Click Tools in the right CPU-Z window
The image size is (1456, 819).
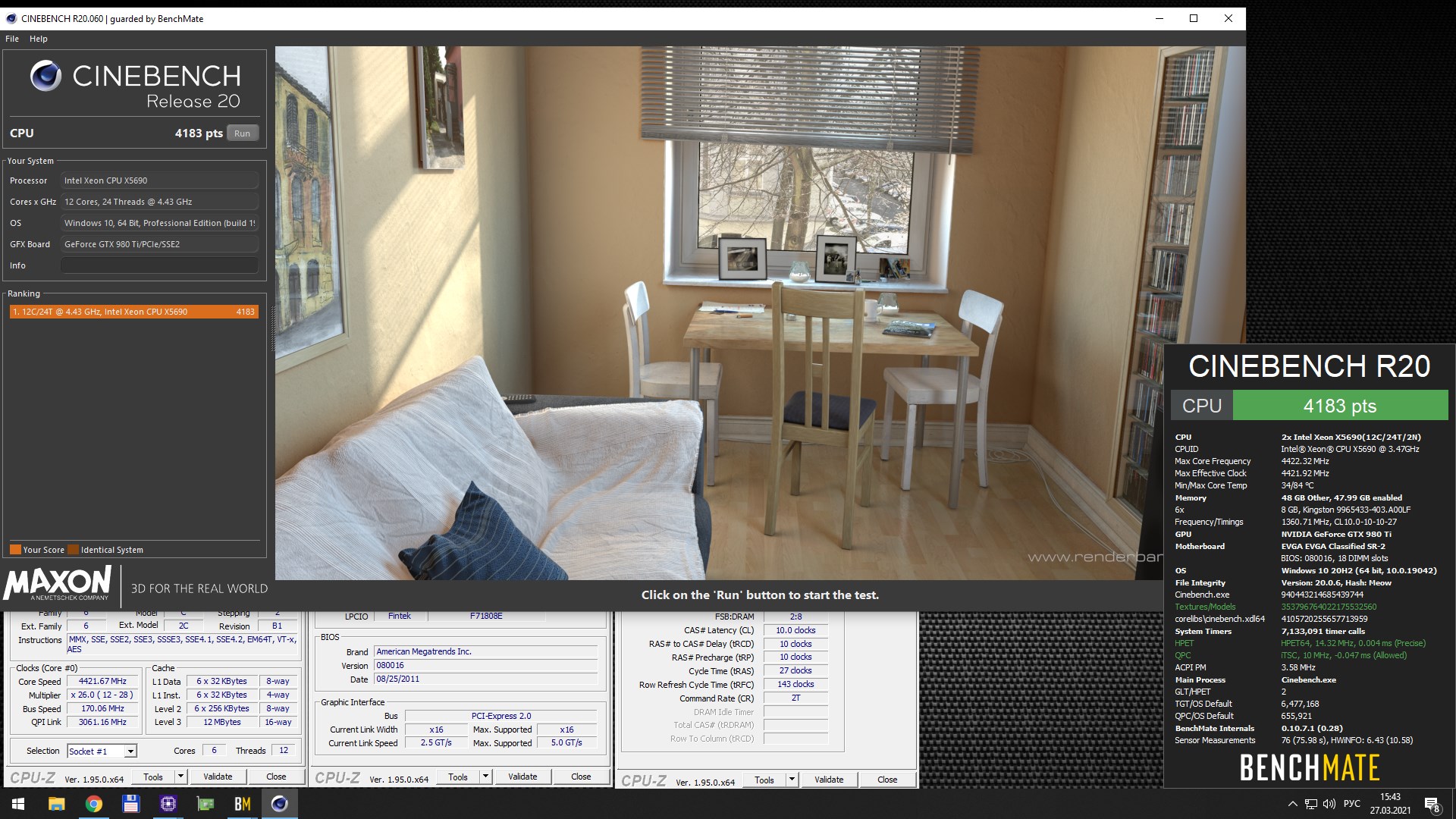(764, 780)
